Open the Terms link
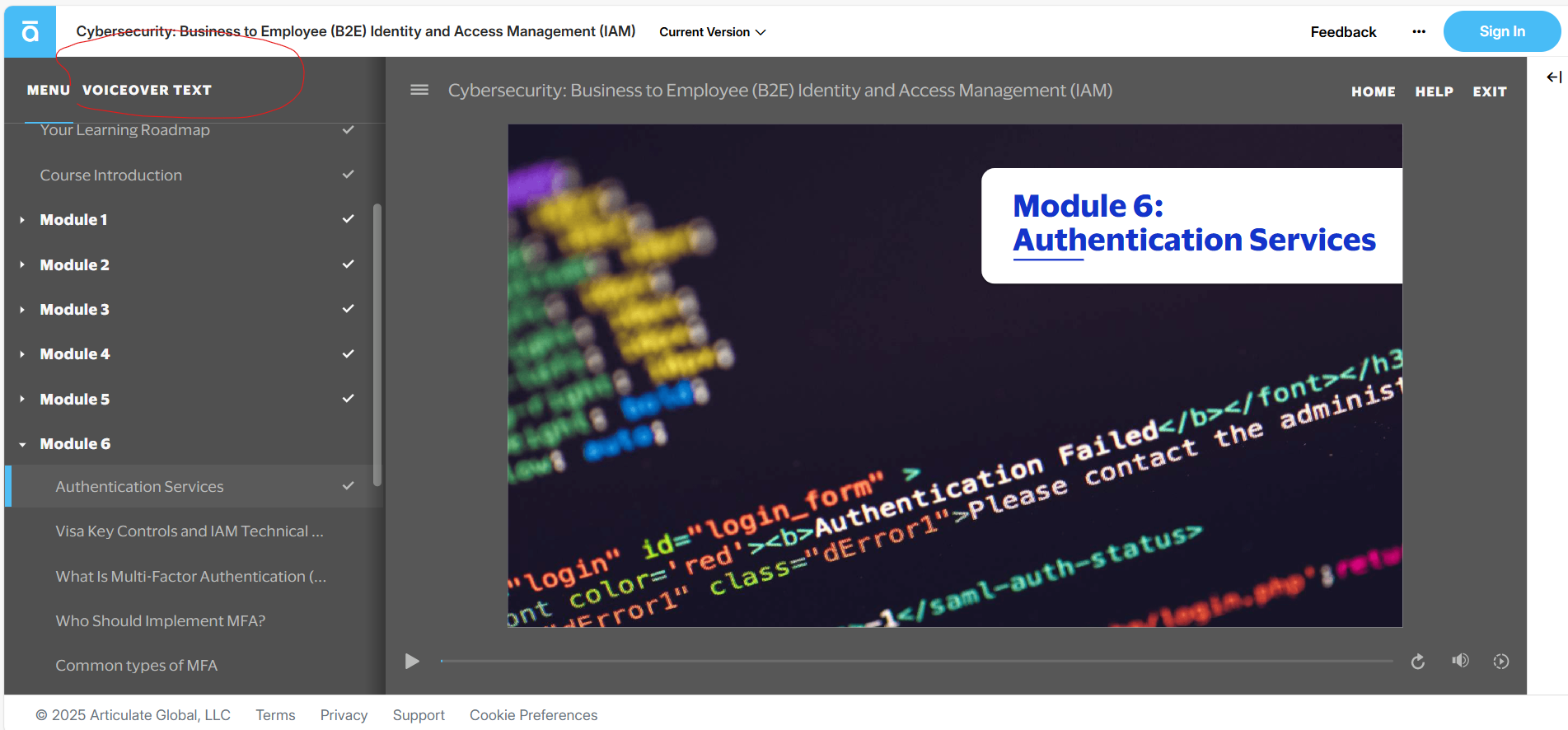The height and width of the screenshot is (730, 1568). click(x=275, y=715)
